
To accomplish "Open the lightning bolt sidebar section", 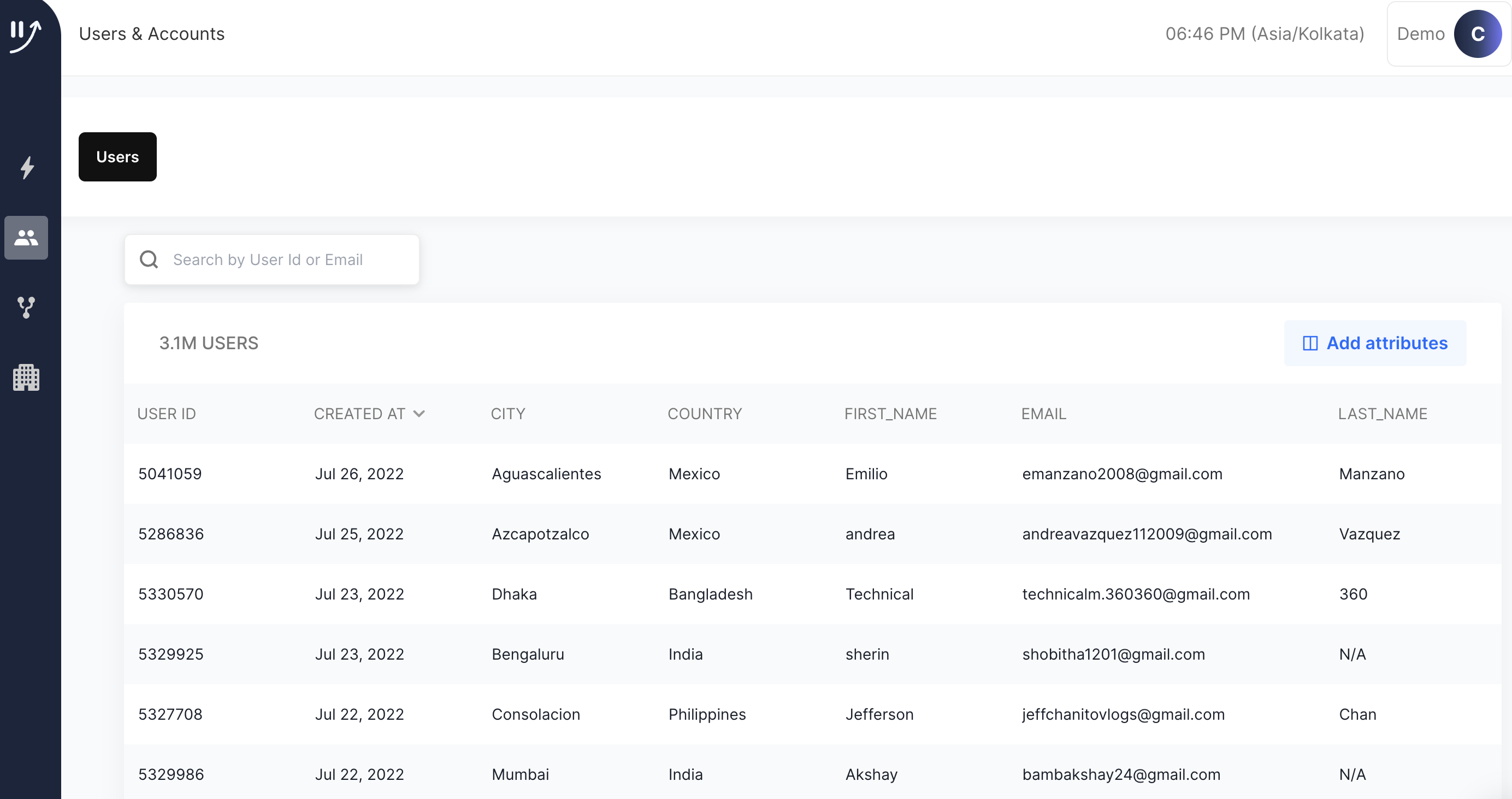I will (x=27, y=168).
